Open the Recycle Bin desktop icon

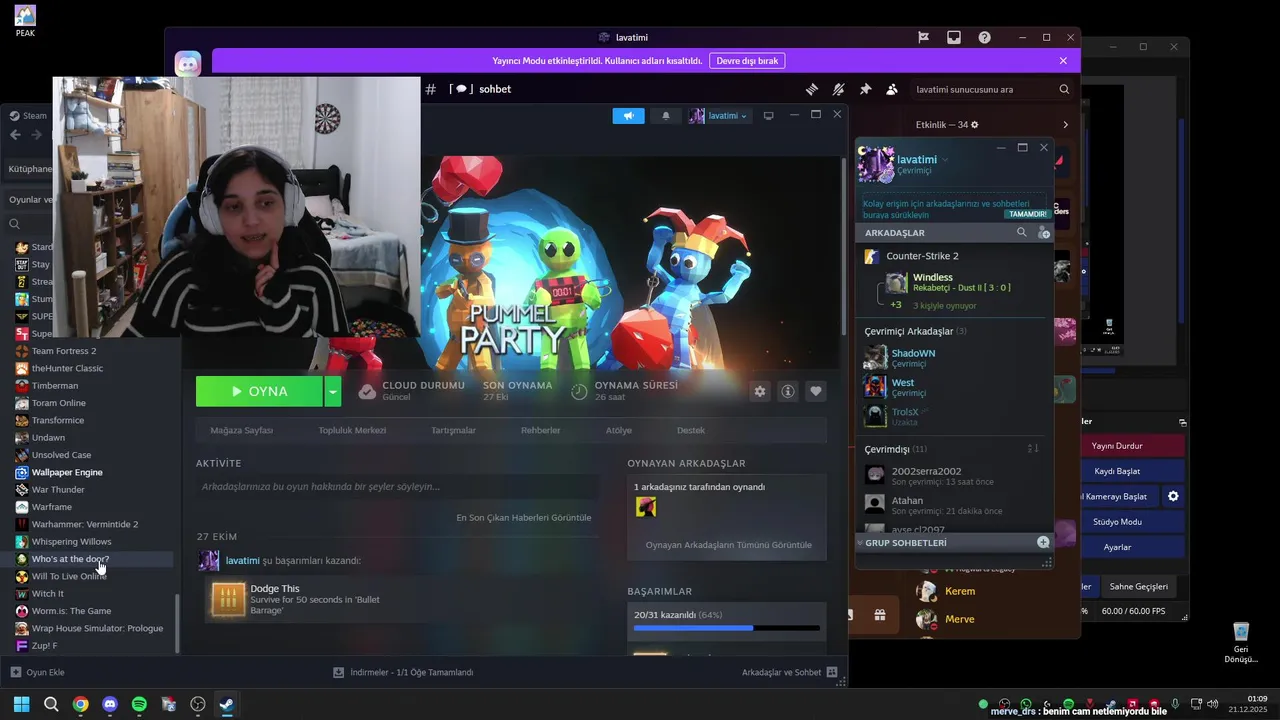point(1241,641)
